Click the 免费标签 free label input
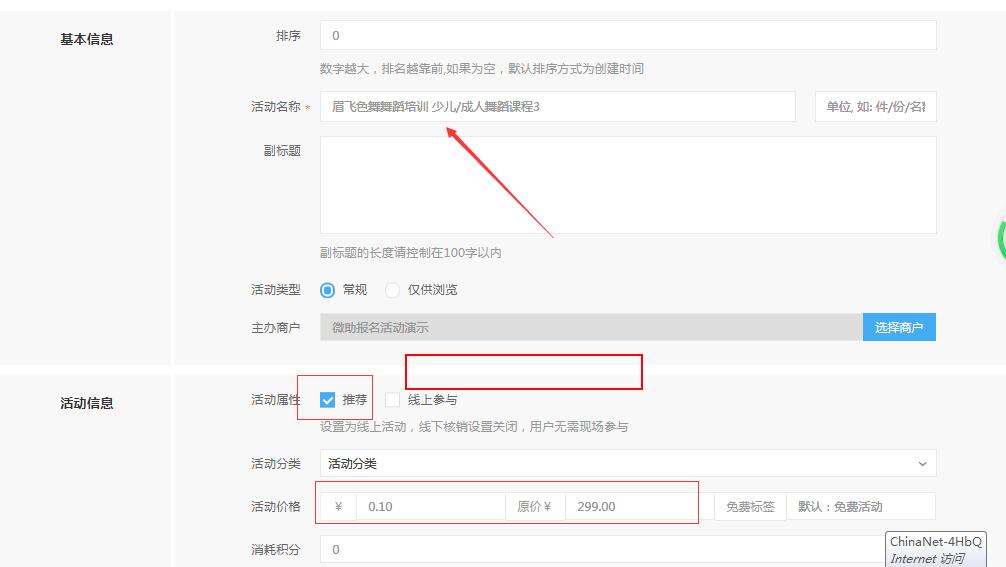1006x567 pixels. click(x=860, y=507)
